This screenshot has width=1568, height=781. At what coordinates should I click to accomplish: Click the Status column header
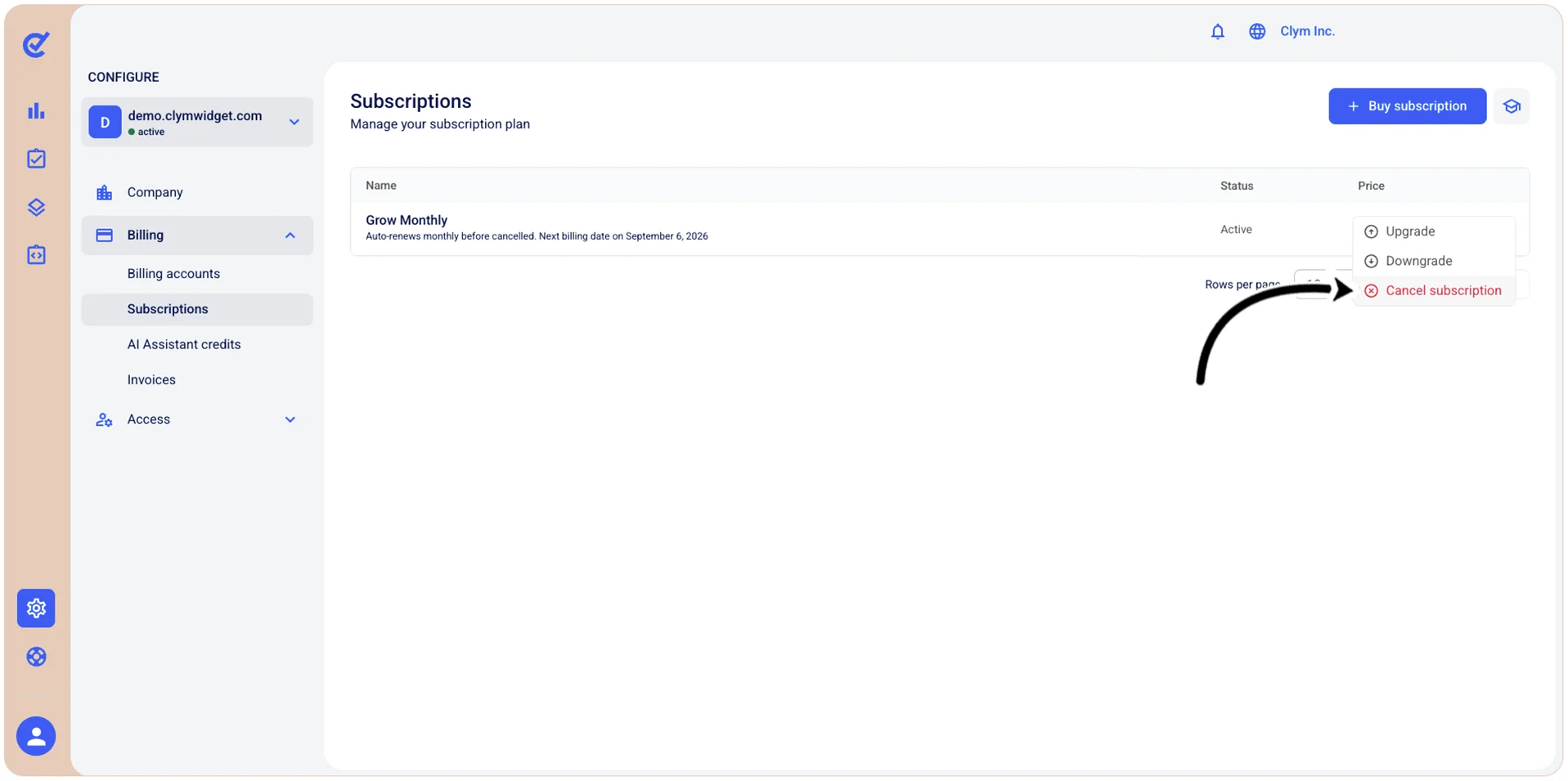[x=1237, y=186]
